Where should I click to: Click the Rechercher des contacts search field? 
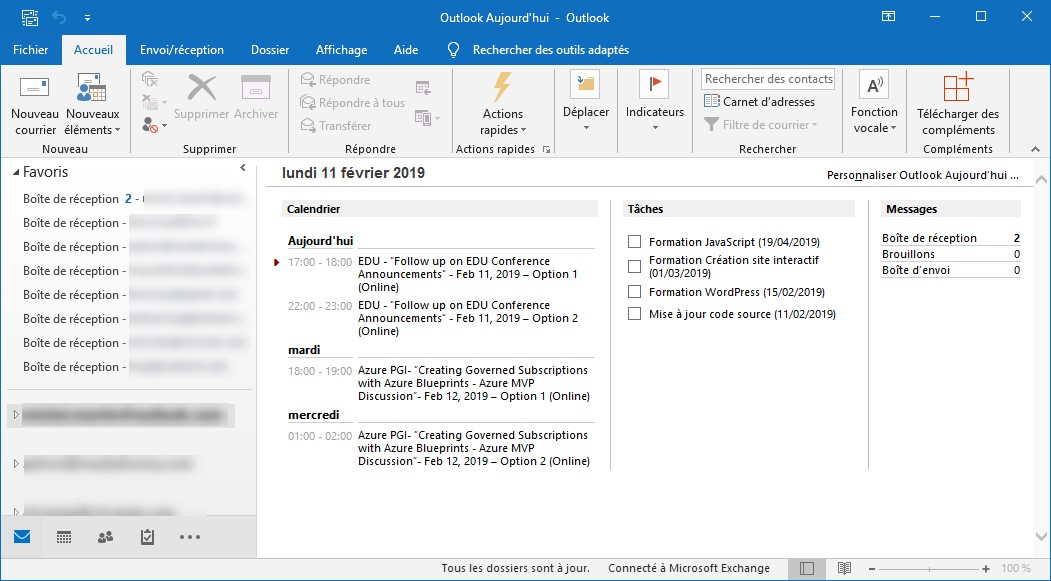tap(768, 79)
